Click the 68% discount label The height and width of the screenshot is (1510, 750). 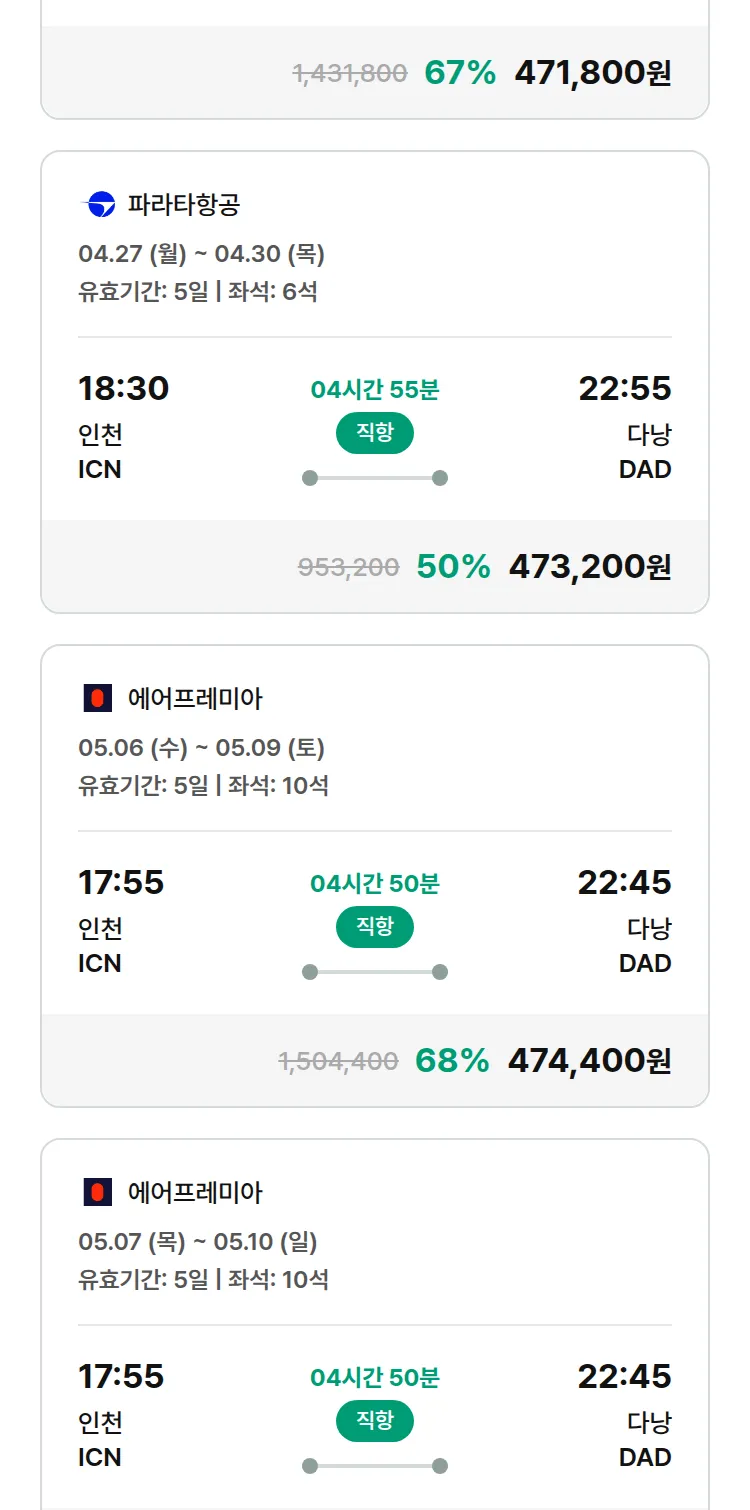pyautogui.click(x=452, y=1061)
